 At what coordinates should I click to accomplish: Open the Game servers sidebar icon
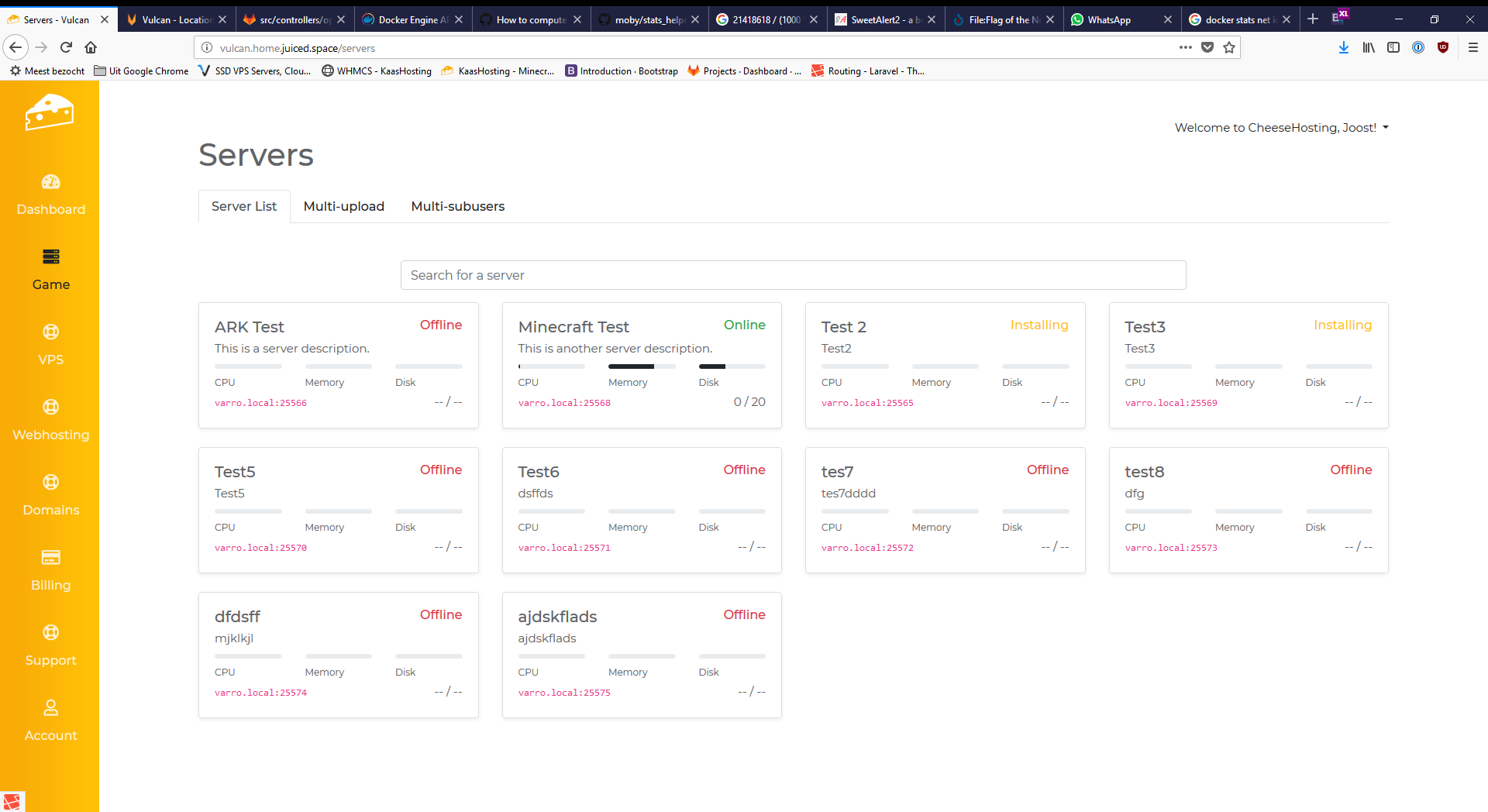click(50, 256)
